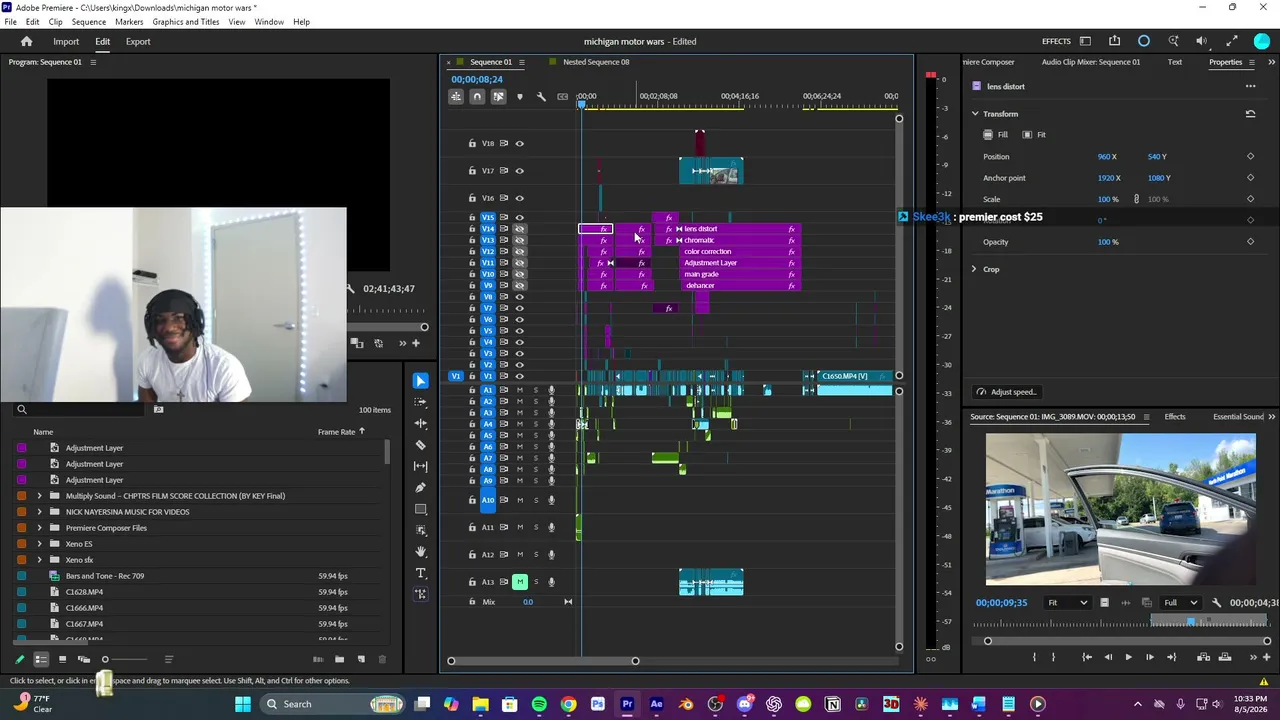Select the Track Select Forward tool
Image resolution: width=1280 pixels, height=720 pixels.
(421, 402)
